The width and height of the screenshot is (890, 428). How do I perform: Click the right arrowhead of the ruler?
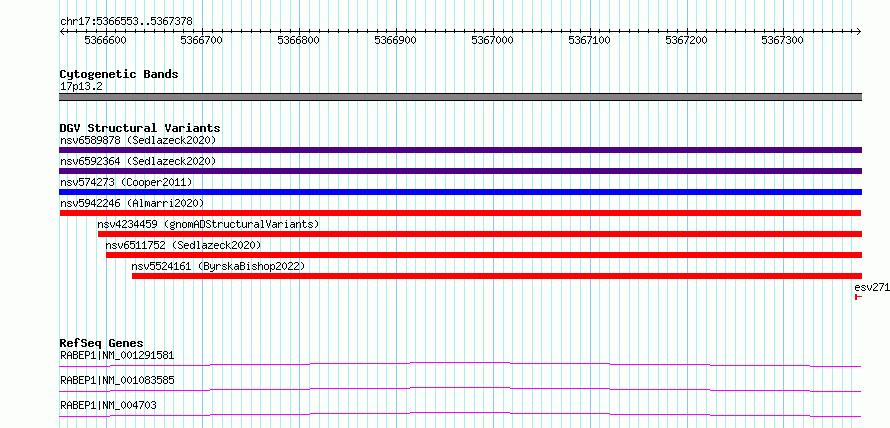tap(859, 32)
